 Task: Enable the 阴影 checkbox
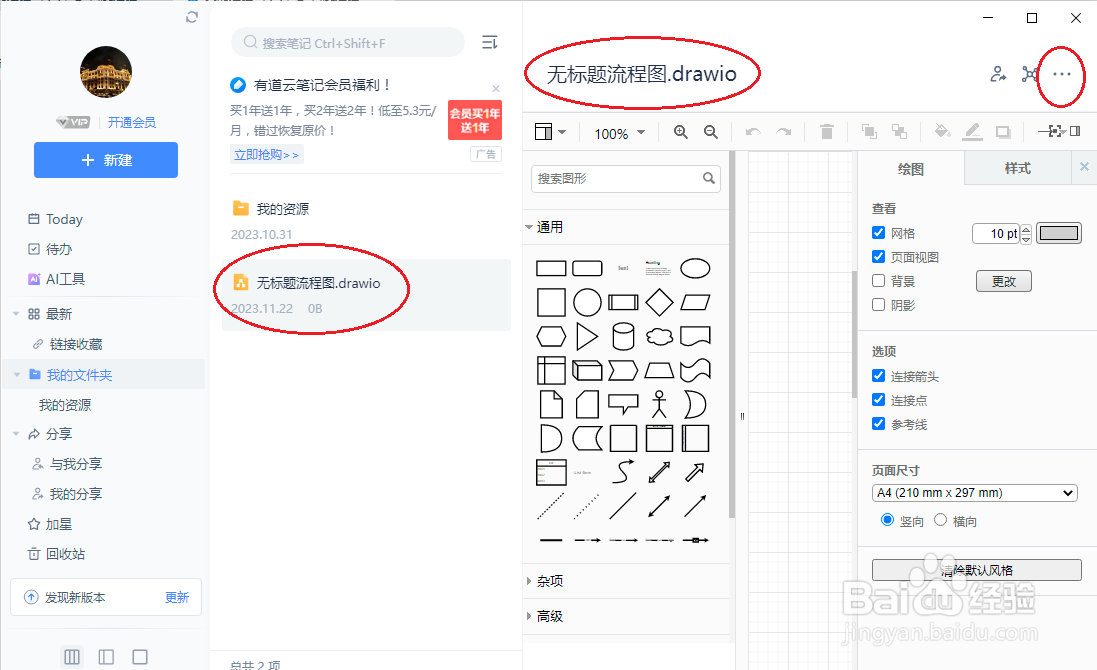tap(879, 304)
